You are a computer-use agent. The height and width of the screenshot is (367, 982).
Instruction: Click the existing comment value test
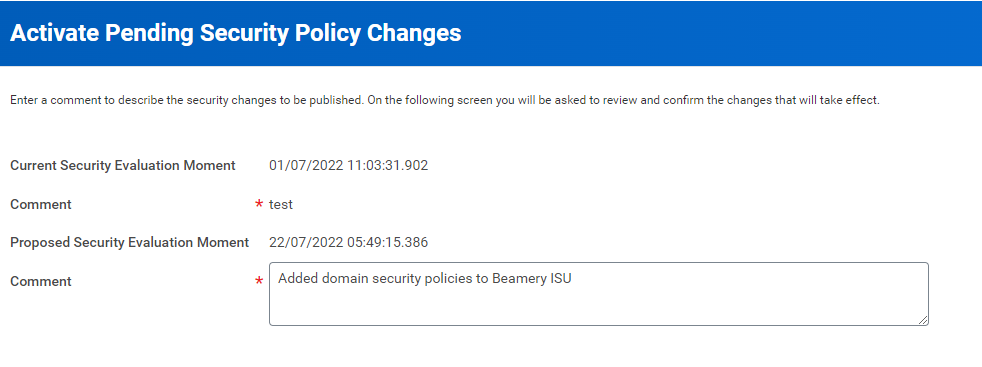coord(281,205)
